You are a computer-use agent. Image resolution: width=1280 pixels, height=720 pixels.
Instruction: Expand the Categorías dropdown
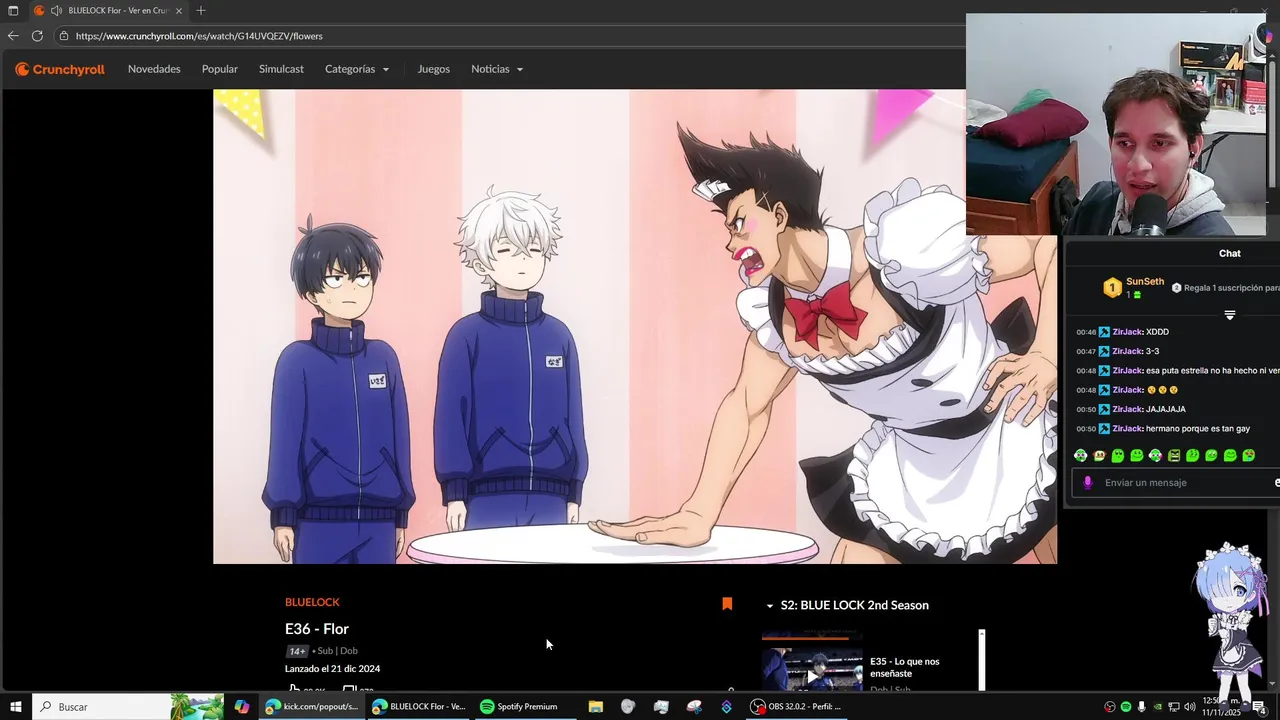(357, 69)
